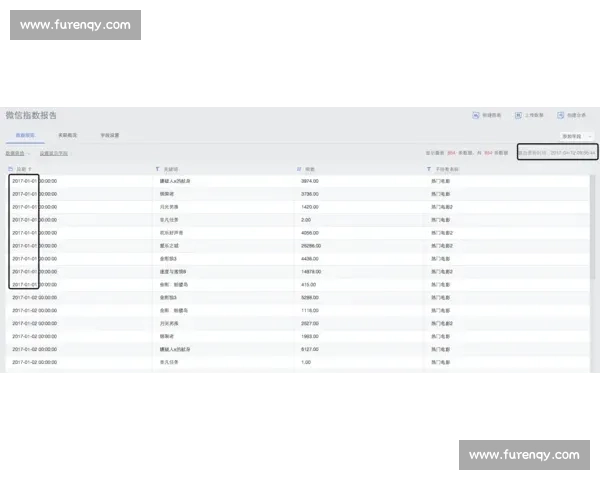Open the third tab (field settings)

pos(110,134)
